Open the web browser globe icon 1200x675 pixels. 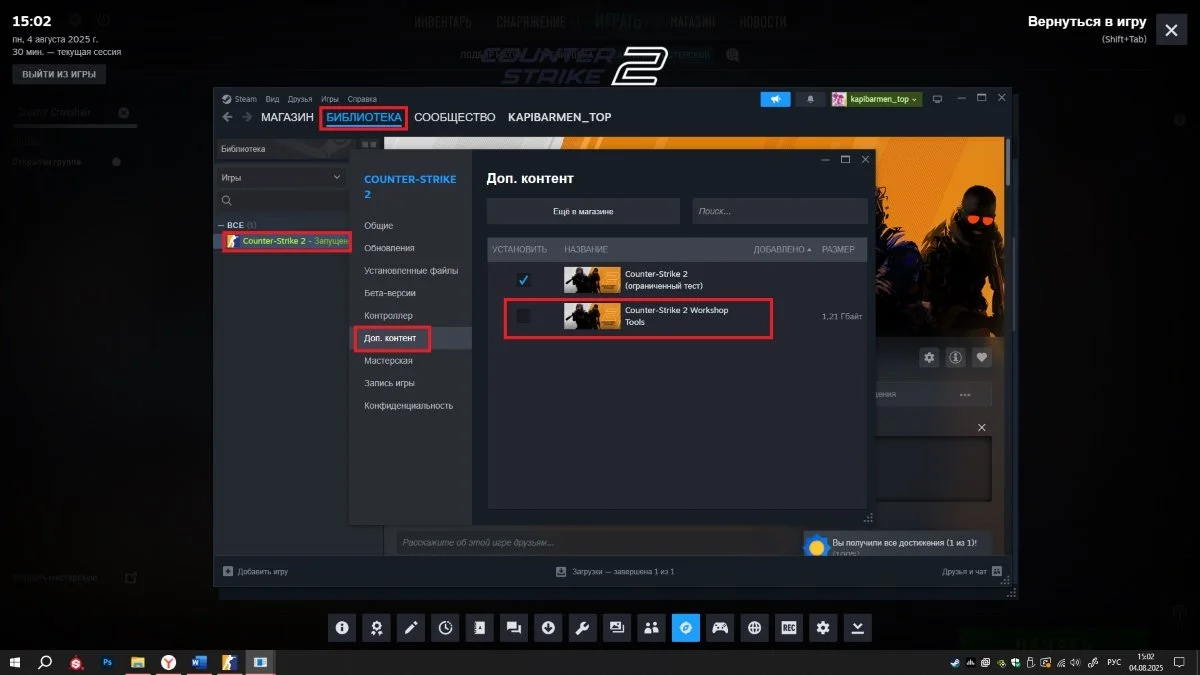point(754,628)
